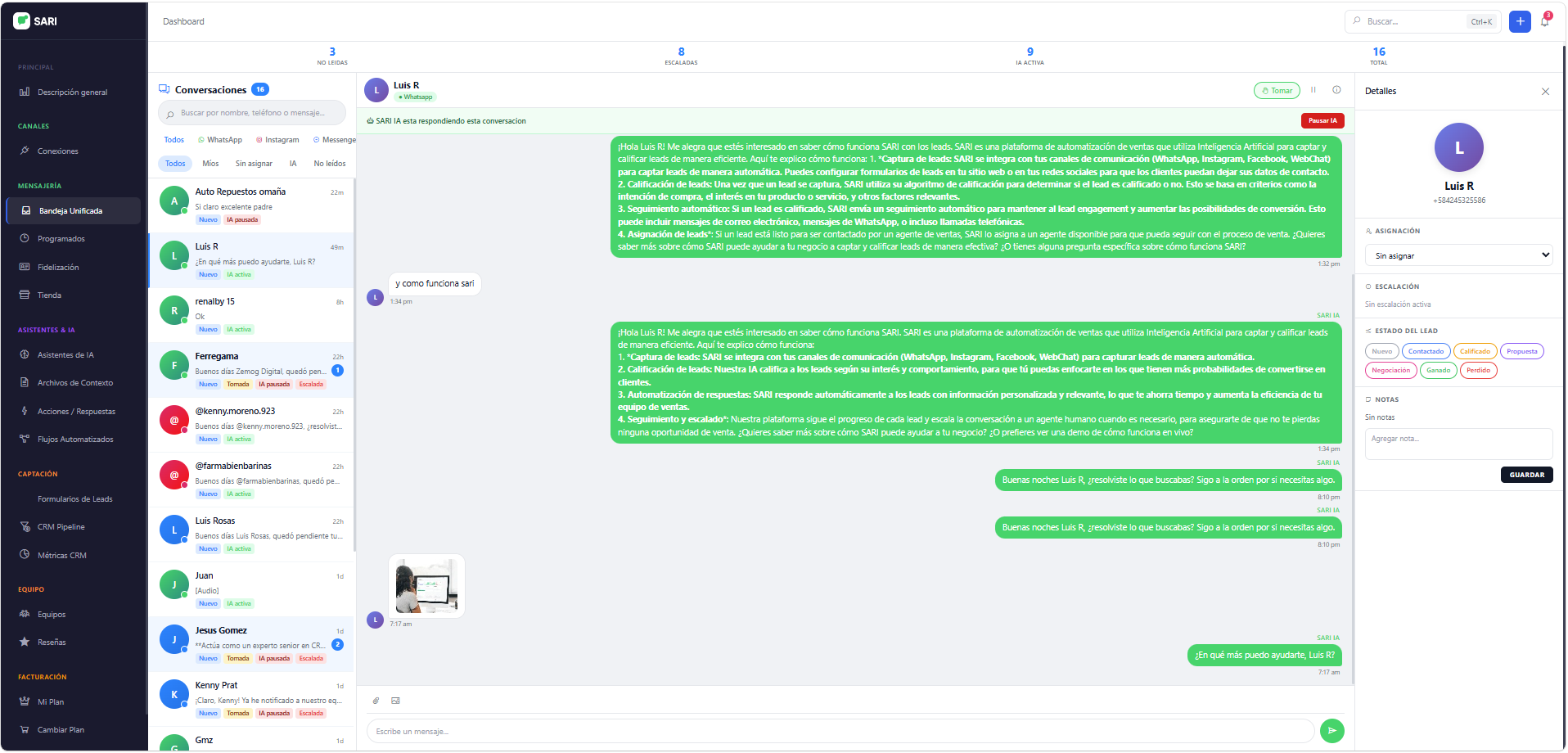Set lead status to Calificado
Screen dimensions: 1568x753
click(x=1475, y=352)
